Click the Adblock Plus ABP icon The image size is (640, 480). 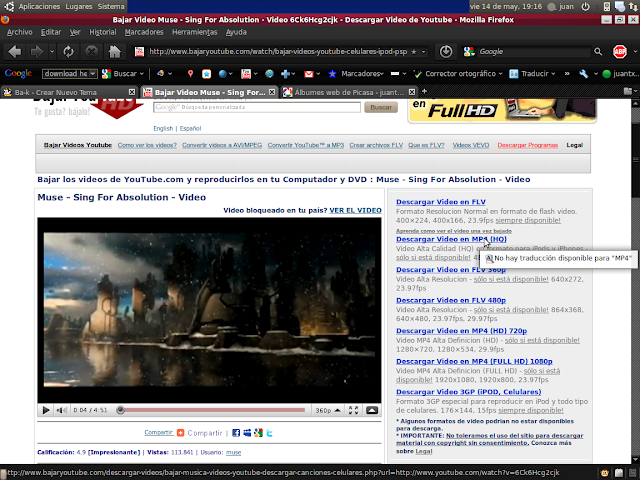[620, 51]
